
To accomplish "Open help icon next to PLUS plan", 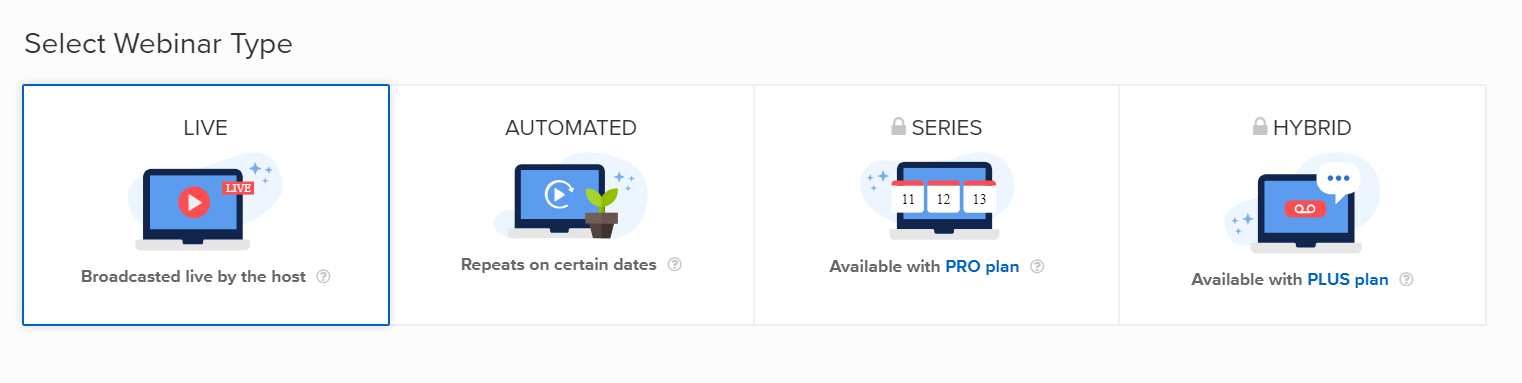I will pos(1406,280).
